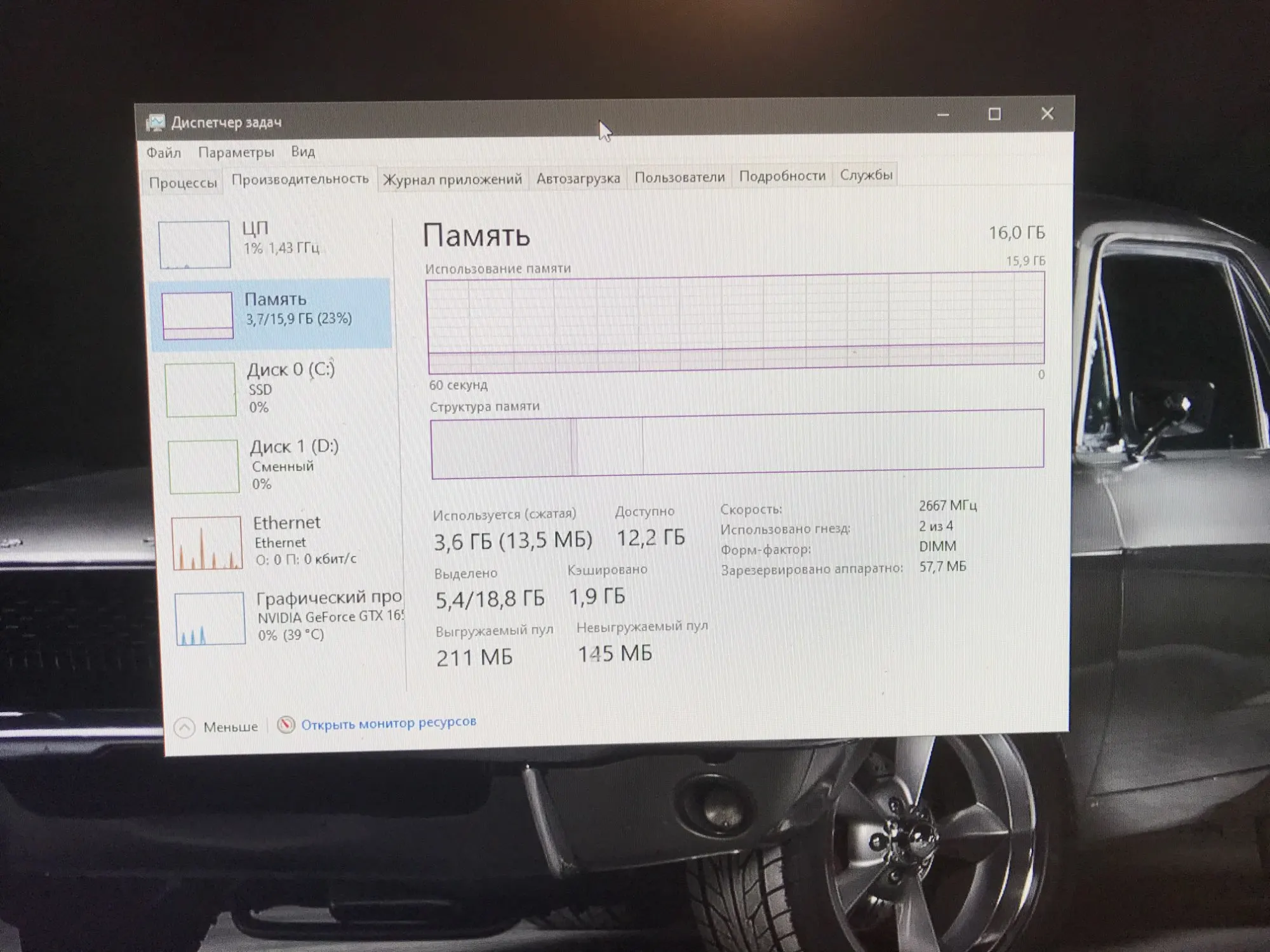Click the resource monitor icon at bottom

pyautogui.click(x=286, y=724)
